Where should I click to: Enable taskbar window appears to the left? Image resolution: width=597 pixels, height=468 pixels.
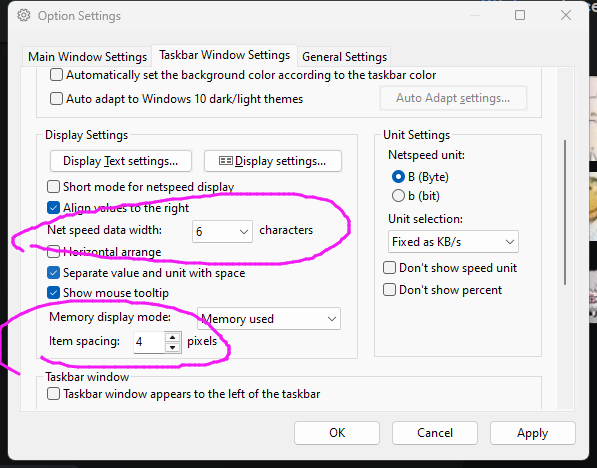click(x=53, y=393)
